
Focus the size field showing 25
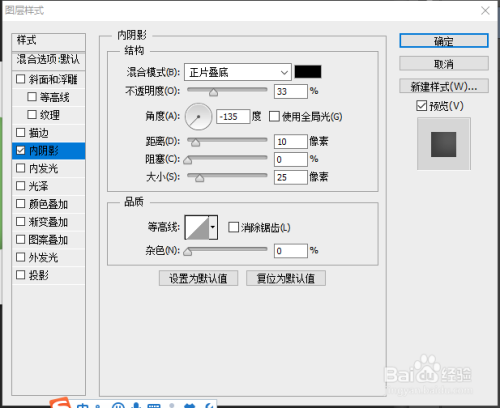[x=290, y=177]
